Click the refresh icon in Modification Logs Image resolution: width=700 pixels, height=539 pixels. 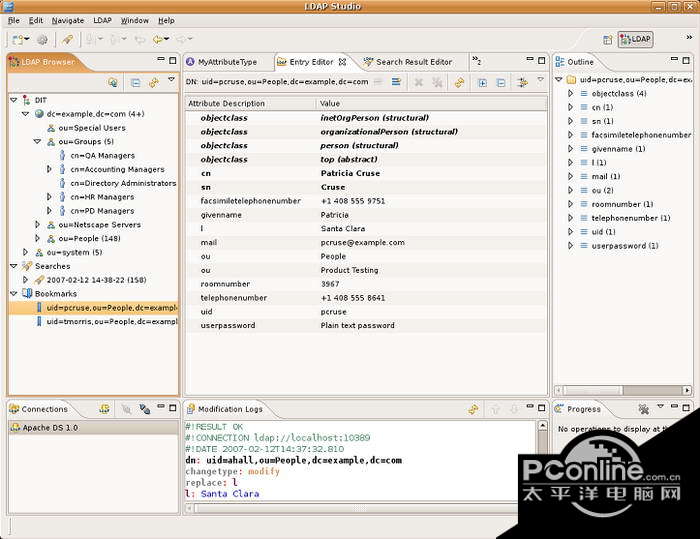click(x=473, y=409)
